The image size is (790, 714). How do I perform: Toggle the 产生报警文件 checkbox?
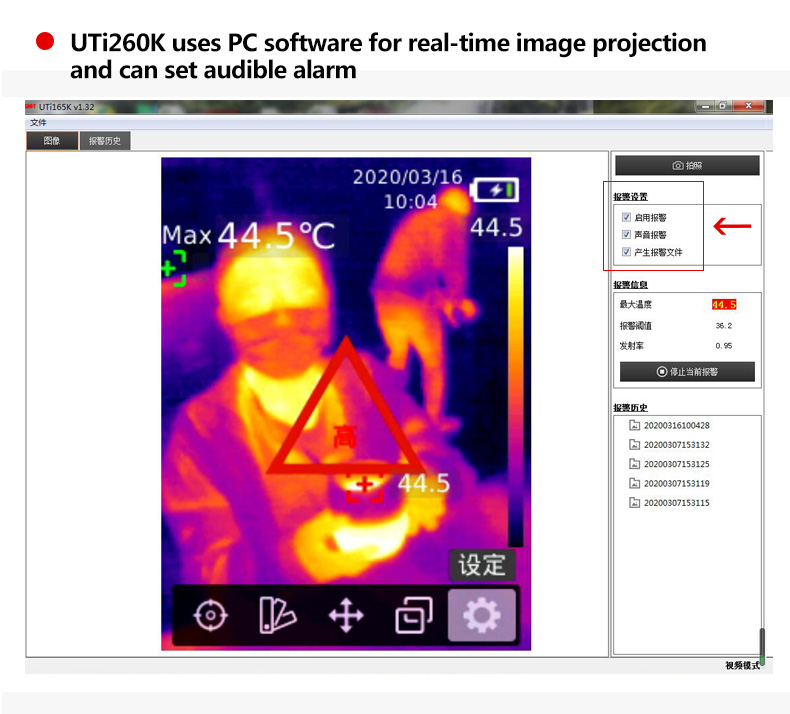tap(626, 252)
